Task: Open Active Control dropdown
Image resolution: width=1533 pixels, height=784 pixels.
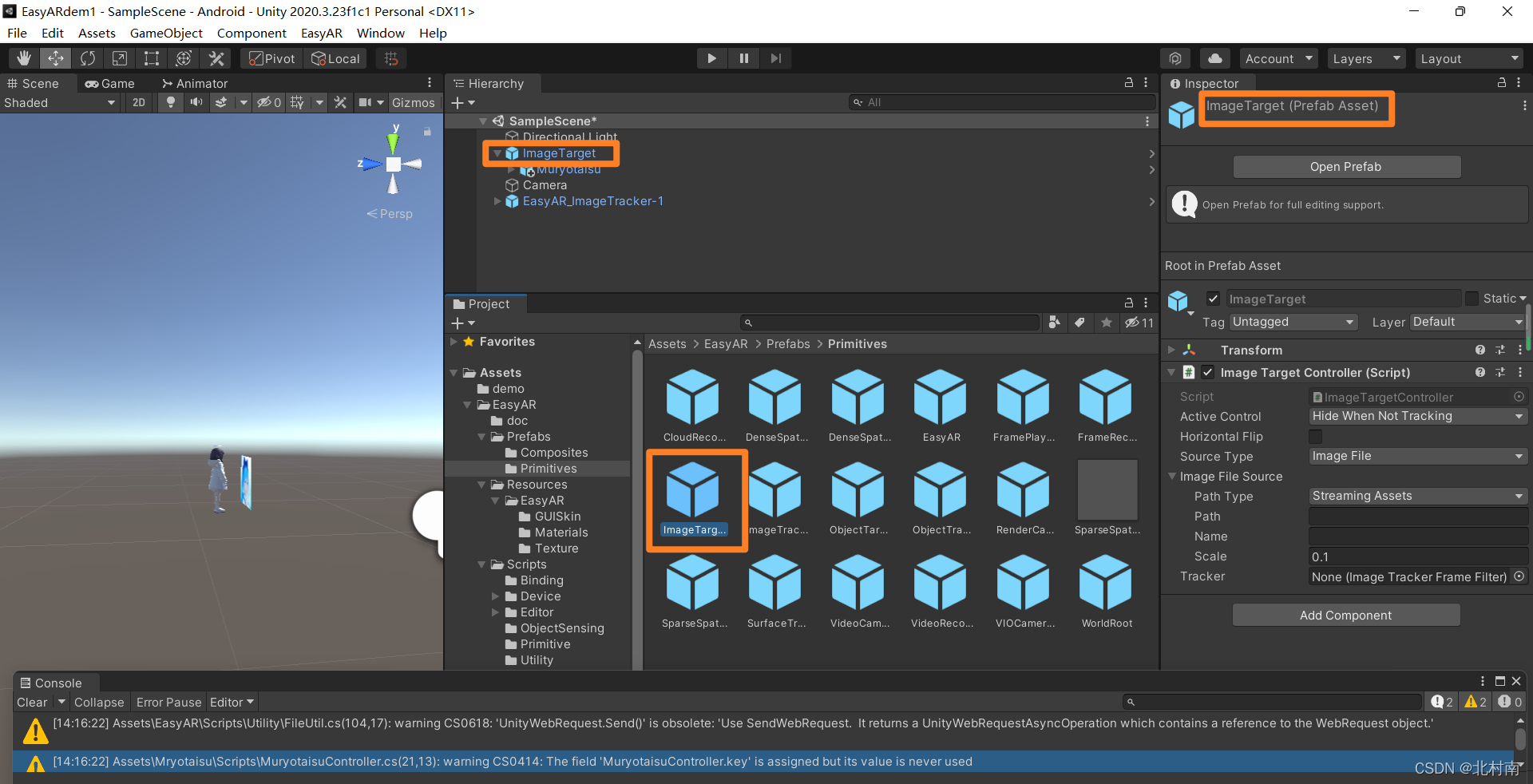Action: (1417, 416)
